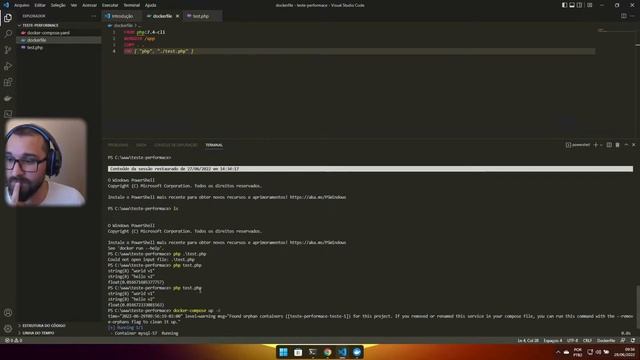The width and height of the screenshot is (640, 360).
Task: Change line ending via CRLF status item
Action: tap(587, 340)
